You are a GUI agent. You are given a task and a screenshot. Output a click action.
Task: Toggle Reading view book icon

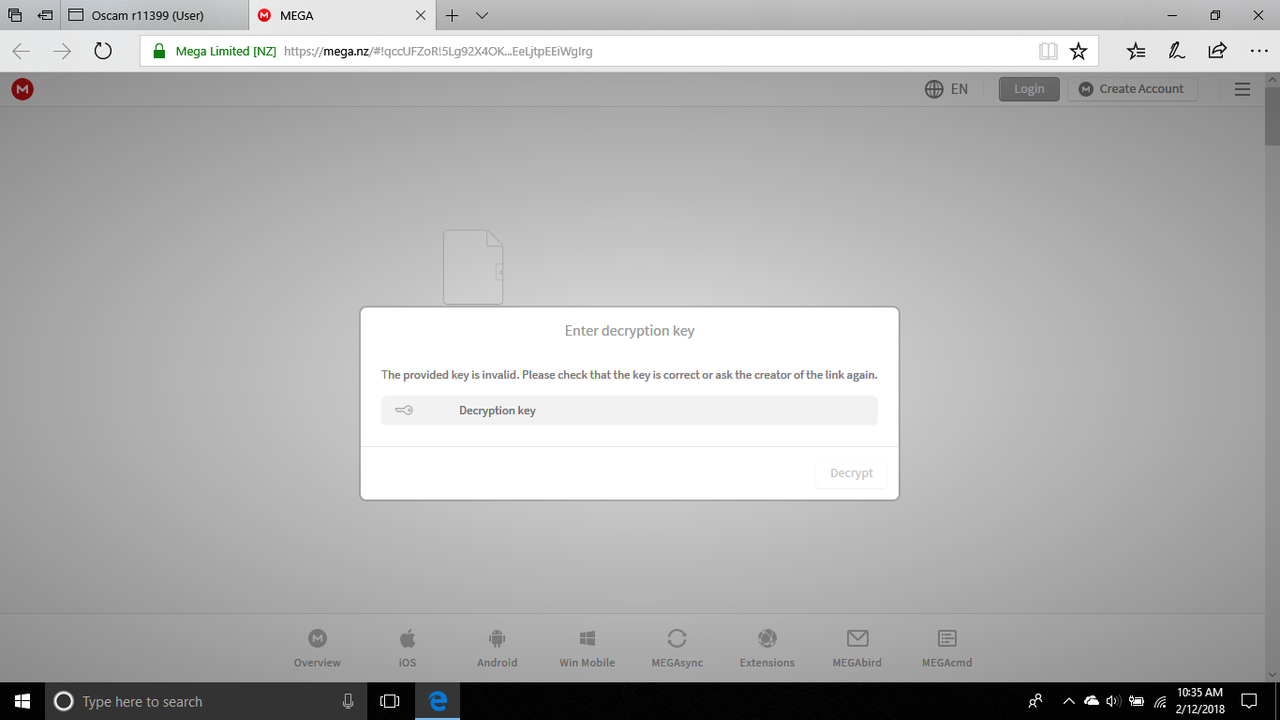point(1048,51)
